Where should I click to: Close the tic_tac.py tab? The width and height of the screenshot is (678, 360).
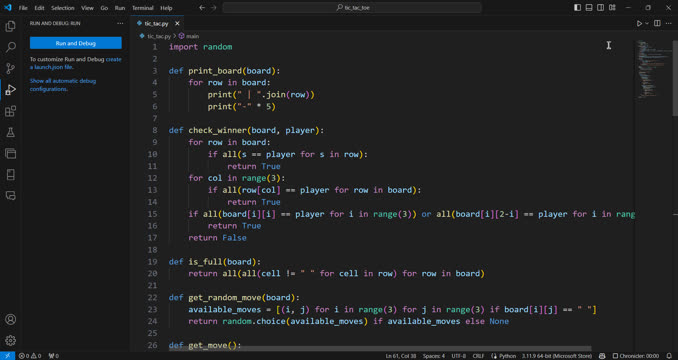coord(177,23)
